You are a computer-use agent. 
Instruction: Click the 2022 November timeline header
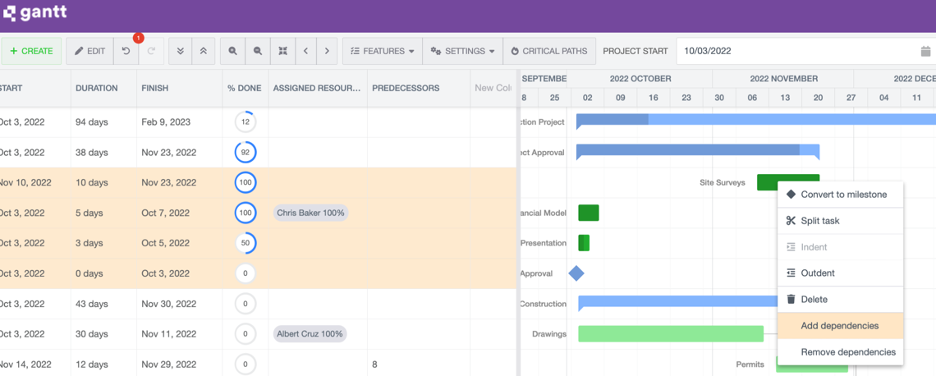[784, 79]
